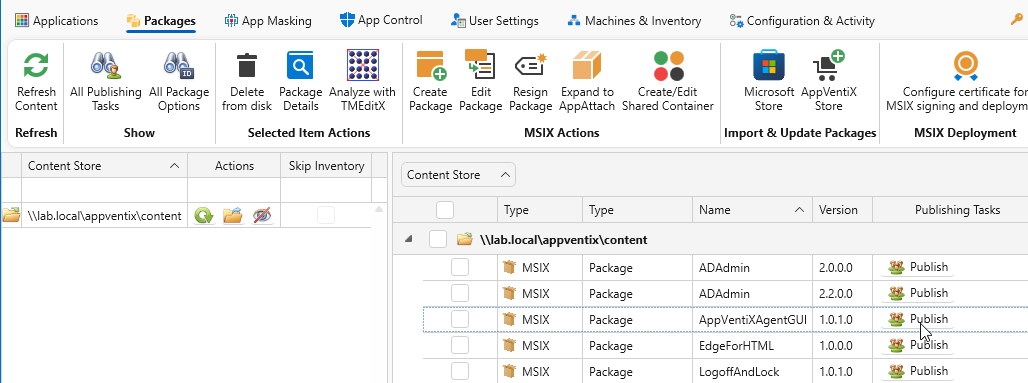Click the Create Package icon
Image resolution: width=1028 pixels, height=383 pixels.
pos(431,66)
